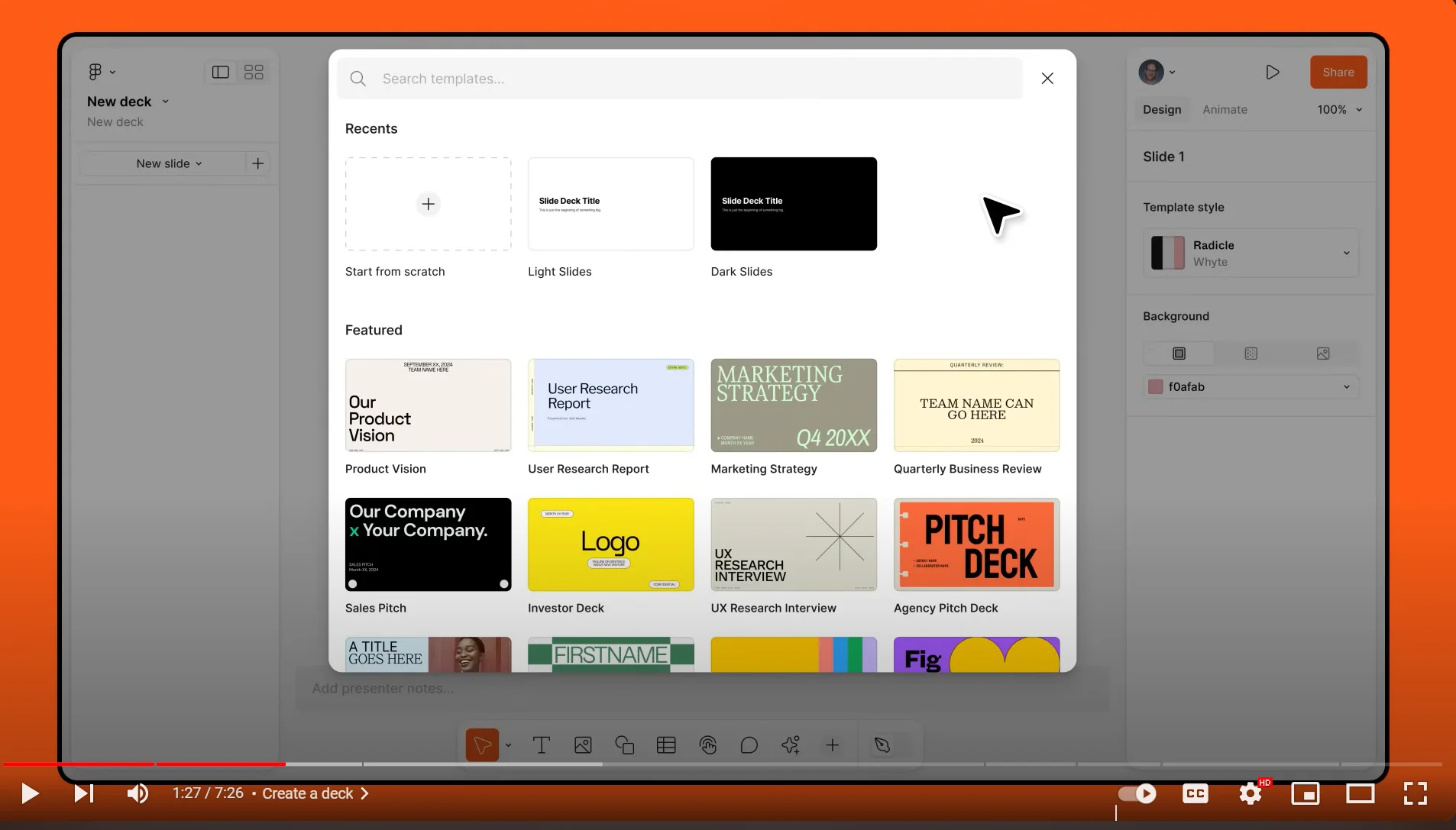Mute the video volume

138,793
